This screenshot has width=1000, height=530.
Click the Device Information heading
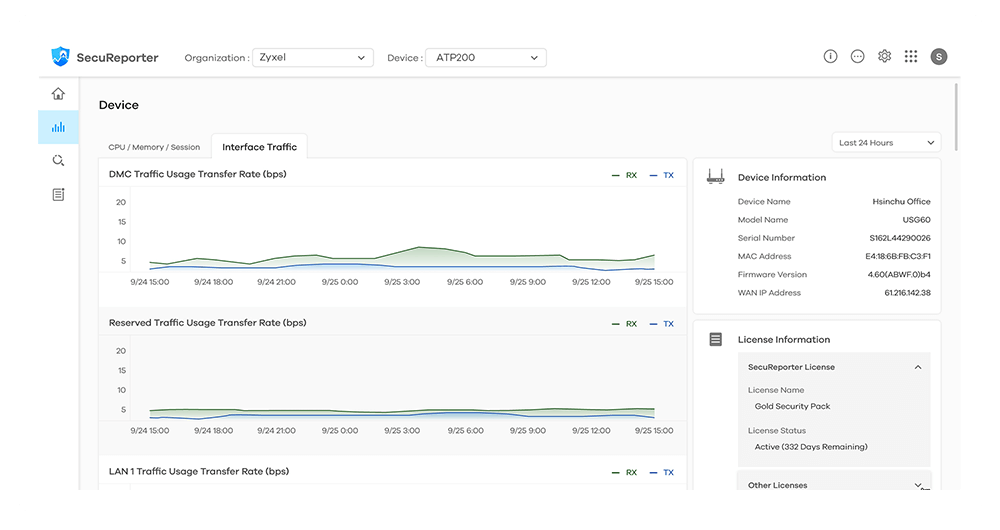(x=782, y=177)
